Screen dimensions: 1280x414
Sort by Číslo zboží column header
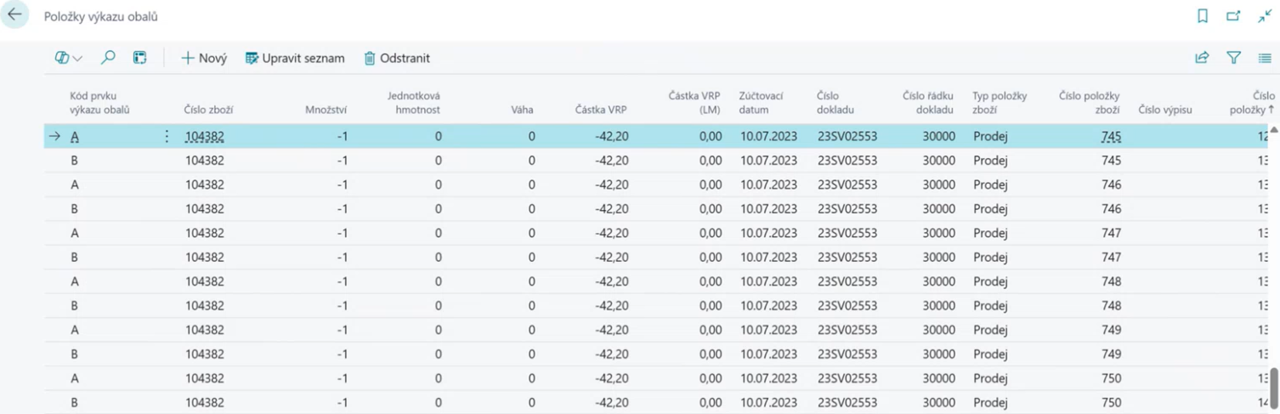pyautogui.click(x=208, y=110)
